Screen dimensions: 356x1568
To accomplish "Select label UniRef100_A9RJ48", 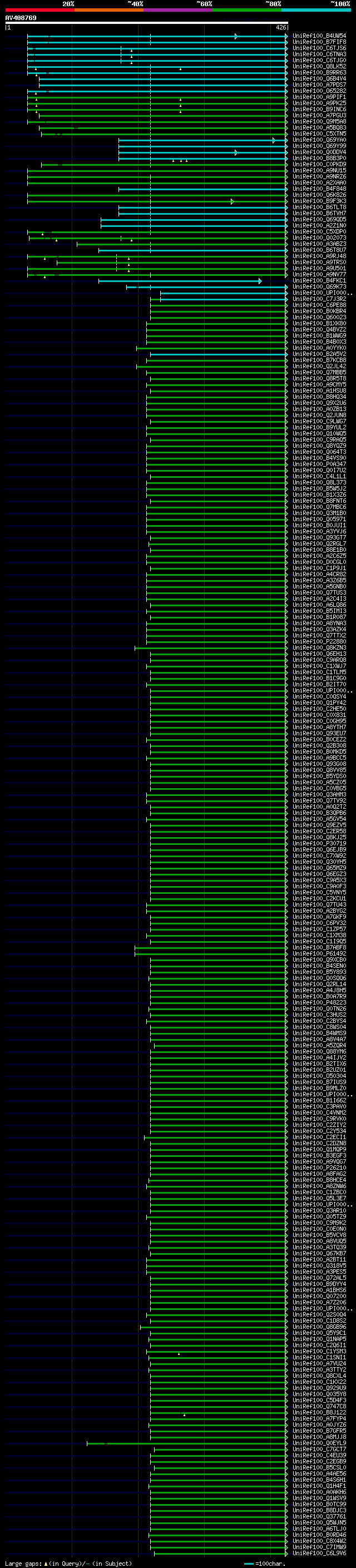I will (x=319, y=256).
